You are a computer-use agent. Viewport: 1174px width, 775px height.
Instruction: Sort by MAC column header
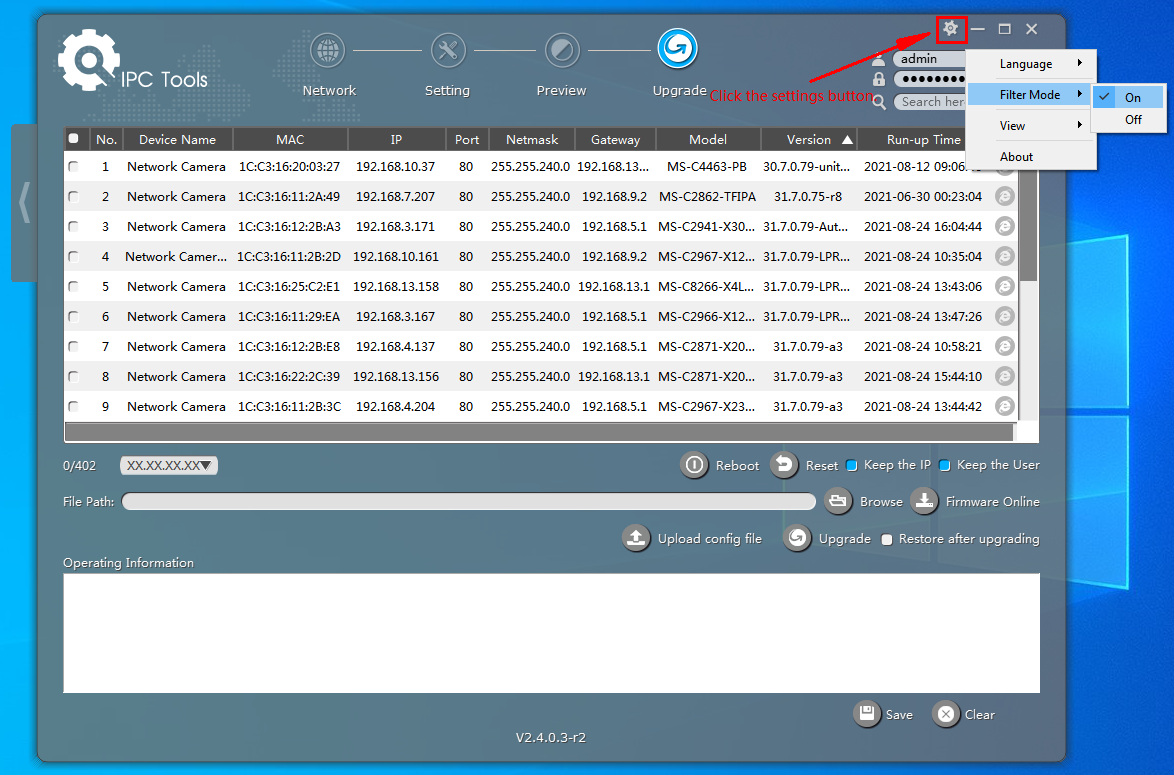[290, 139]
